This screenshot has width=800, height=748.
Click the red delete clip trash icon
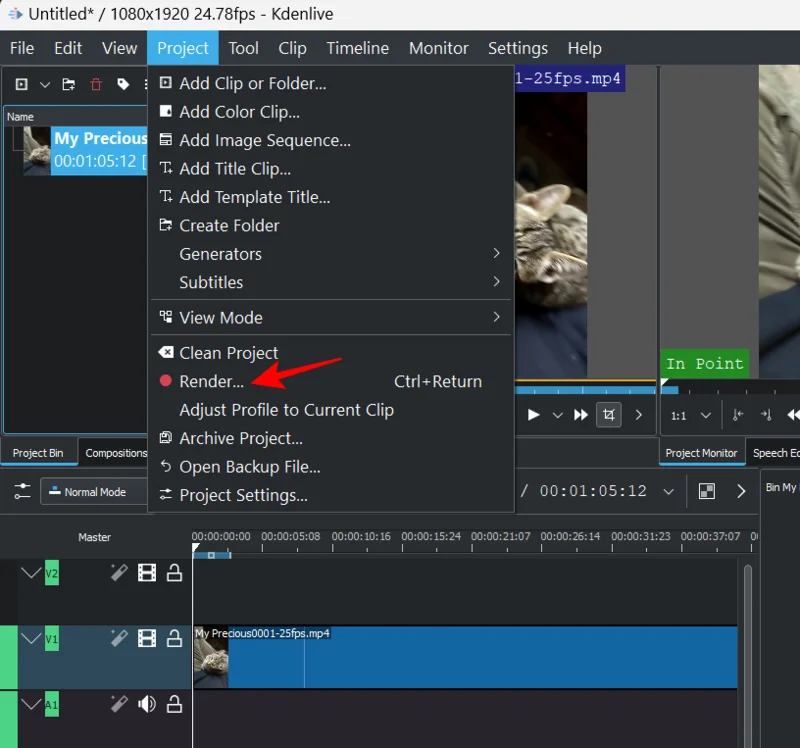pyautogui.click(x=96, y=84)
